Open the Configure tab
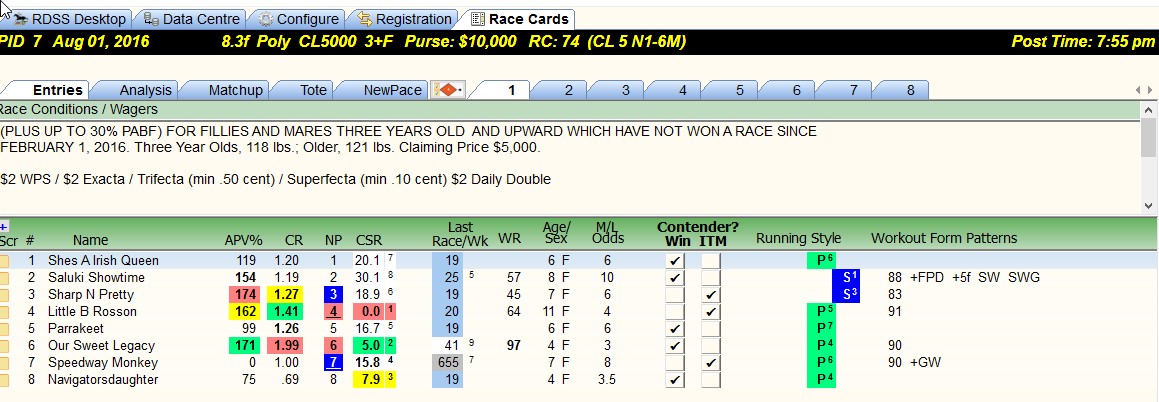Image resolution: width=1159 pixels, height=402 pixels. tap(298, 19)
